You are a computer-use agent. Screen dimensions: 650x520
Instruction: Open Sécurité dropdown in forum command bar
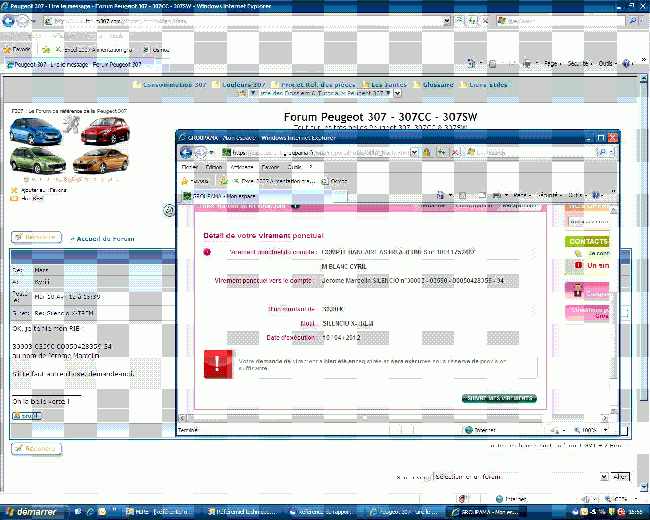pyautogui.click(x=580, y=63)
